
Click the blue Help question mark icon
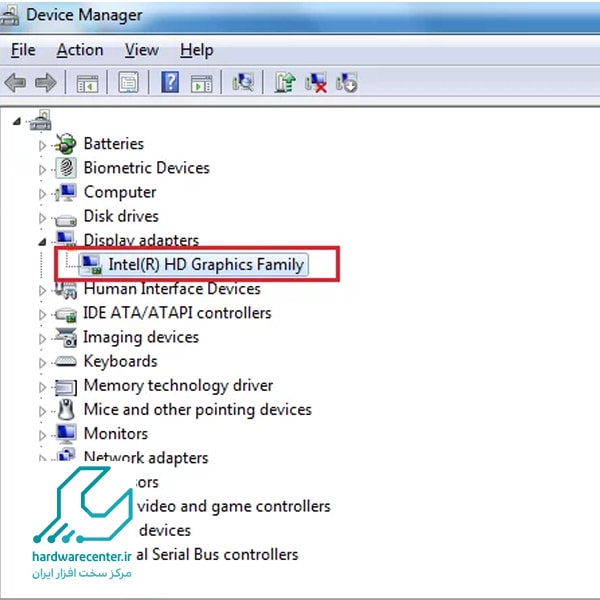click(170, 82)
